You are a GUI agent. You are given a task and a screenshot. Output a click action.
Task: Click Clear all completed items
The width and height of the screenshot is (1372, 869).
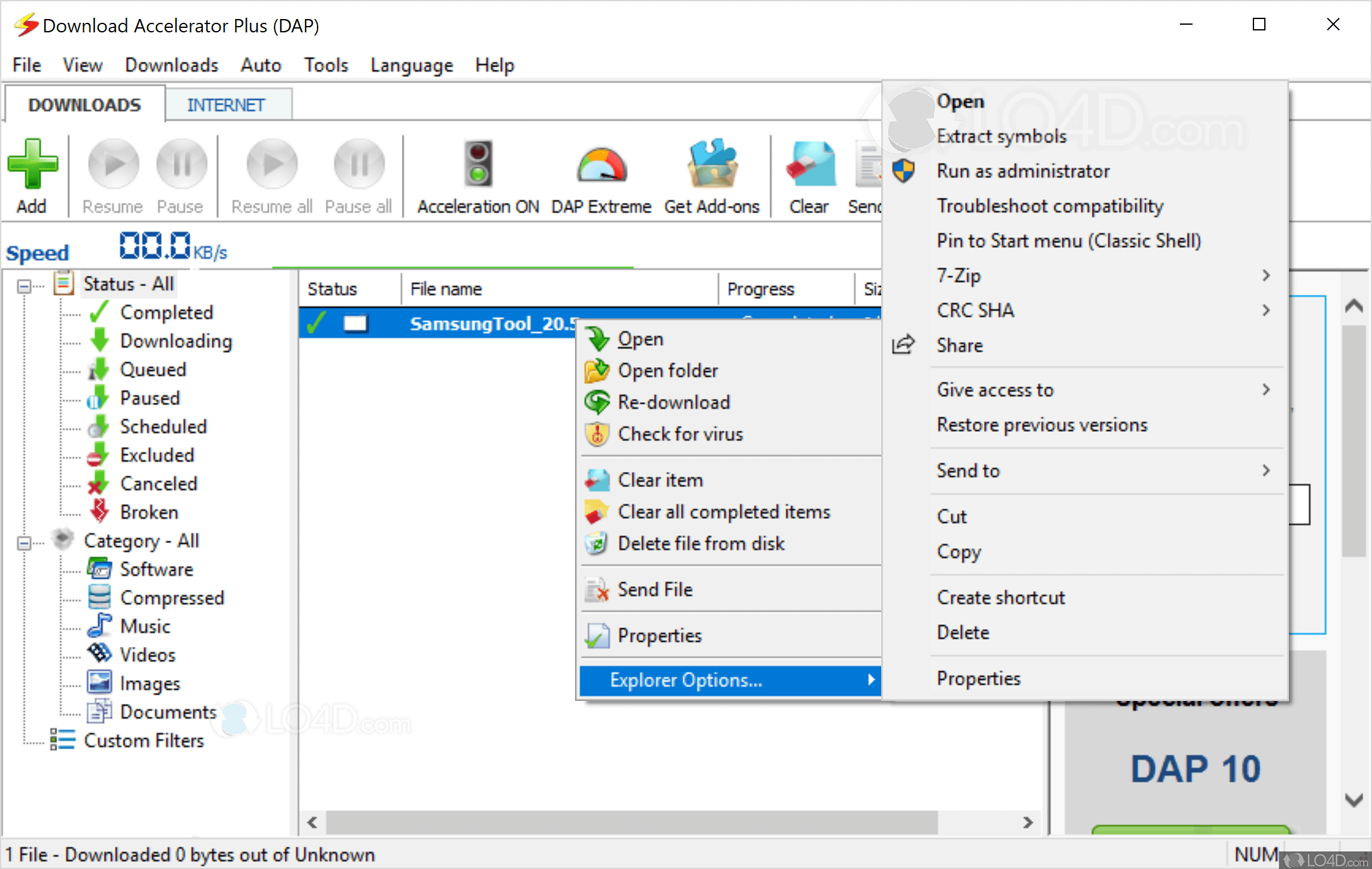pos(724,511)
